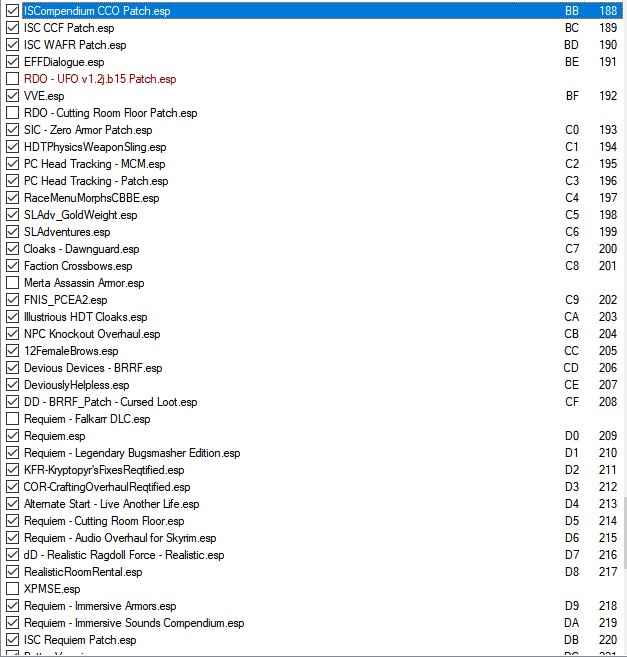Select DeviouslyHelpless.esp plugin
This screenshot has width=627, height=657.
coord(76,385)
